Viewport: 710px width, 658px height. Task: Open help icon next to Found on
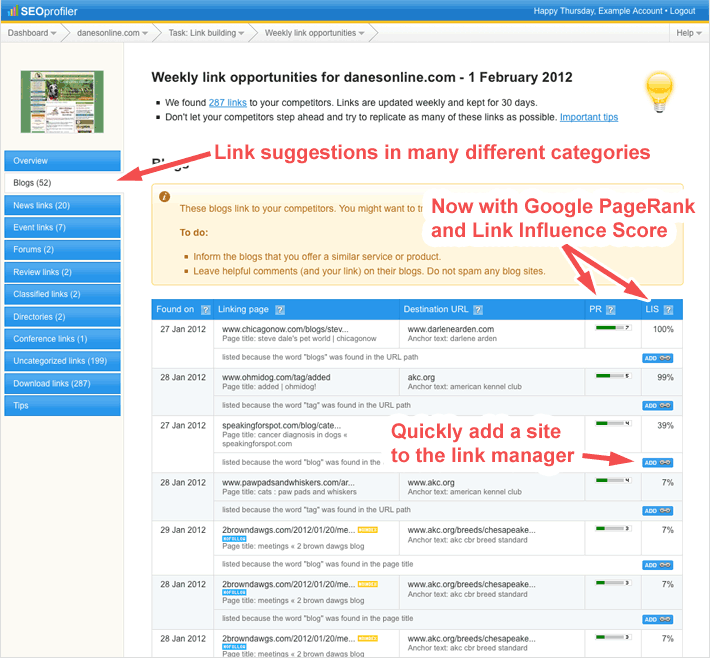click(206, 310)
